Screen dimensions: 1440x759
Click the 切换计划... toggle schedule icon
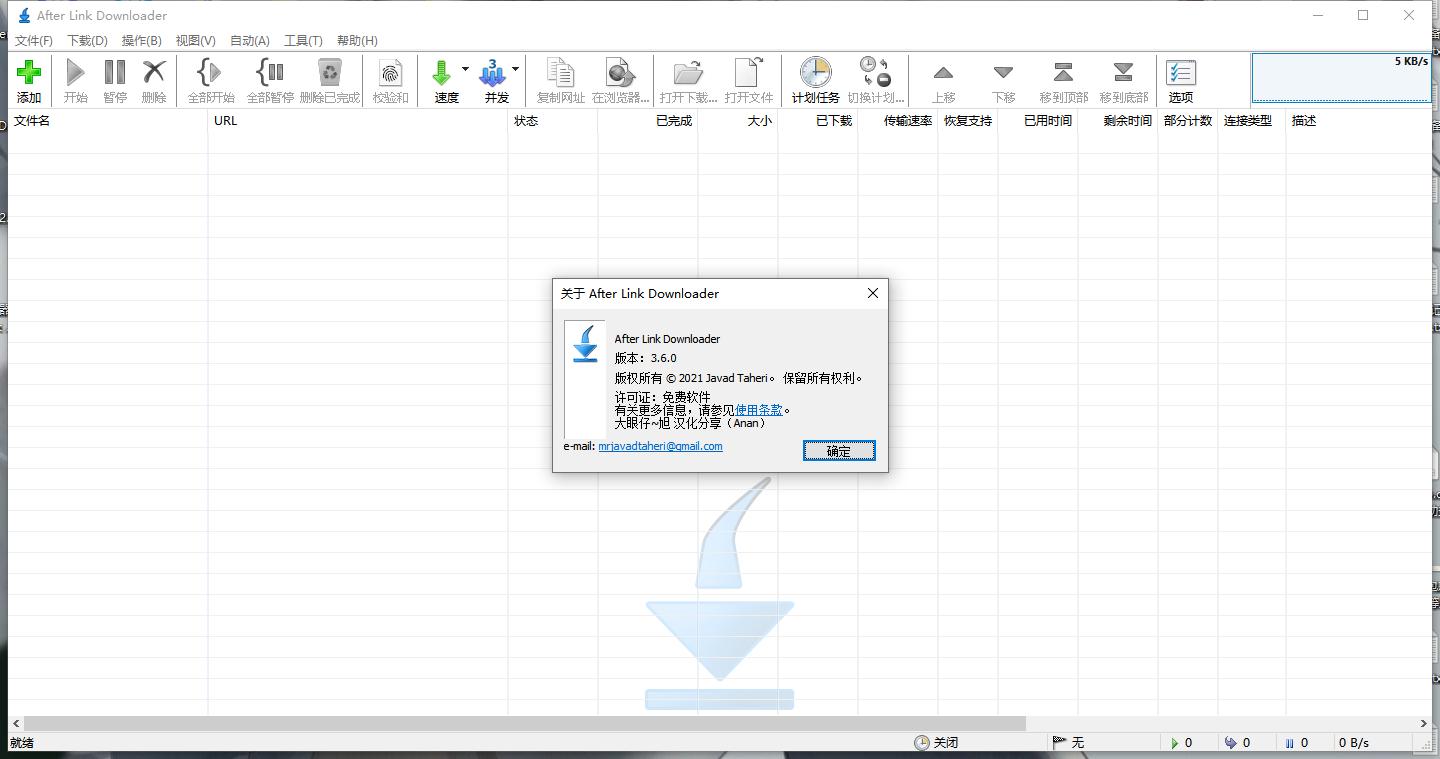pyautogui.click(x=875, y=72)
